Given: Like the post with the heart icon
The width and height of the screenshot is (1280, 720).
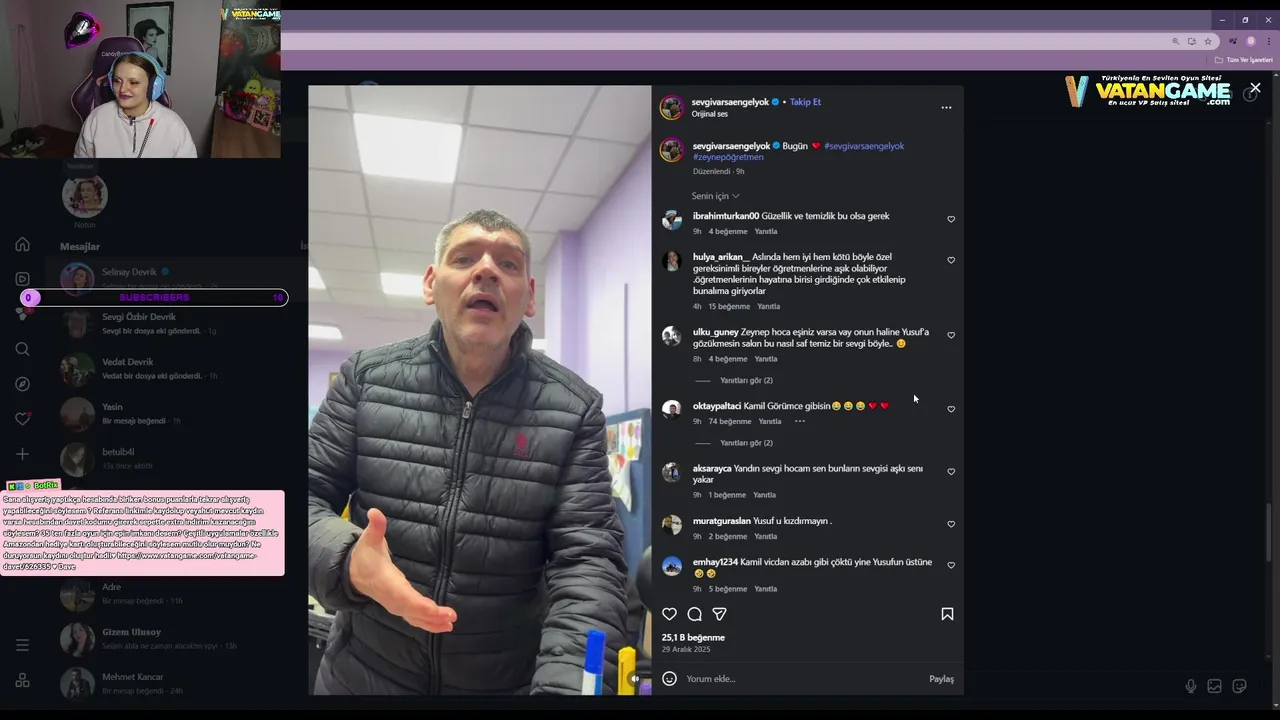Looking at the screenshot, I should [x=669, y=614].
